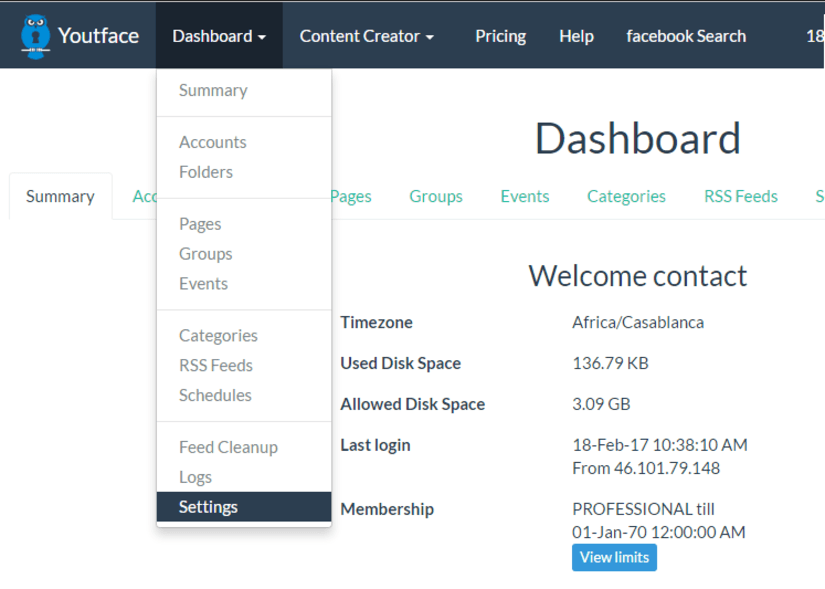Click the Last login label

click(x=375, y=445)
